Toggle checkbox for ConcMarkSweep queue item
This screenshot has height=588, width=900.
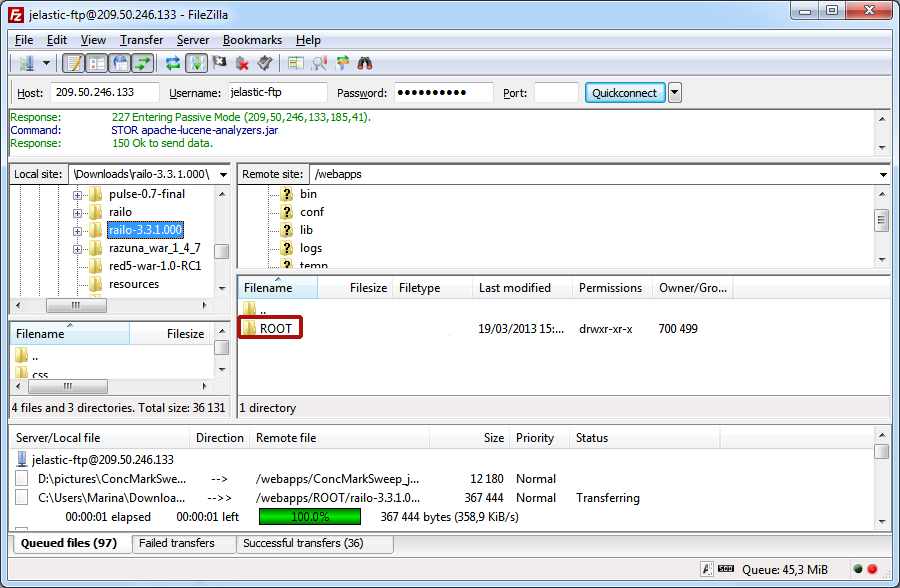click(22, 478)
